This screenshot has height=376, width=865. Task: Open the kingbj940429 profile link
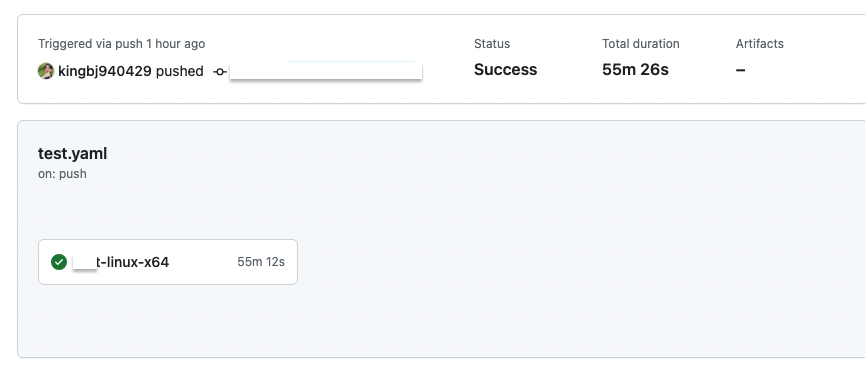pos(105,71)
